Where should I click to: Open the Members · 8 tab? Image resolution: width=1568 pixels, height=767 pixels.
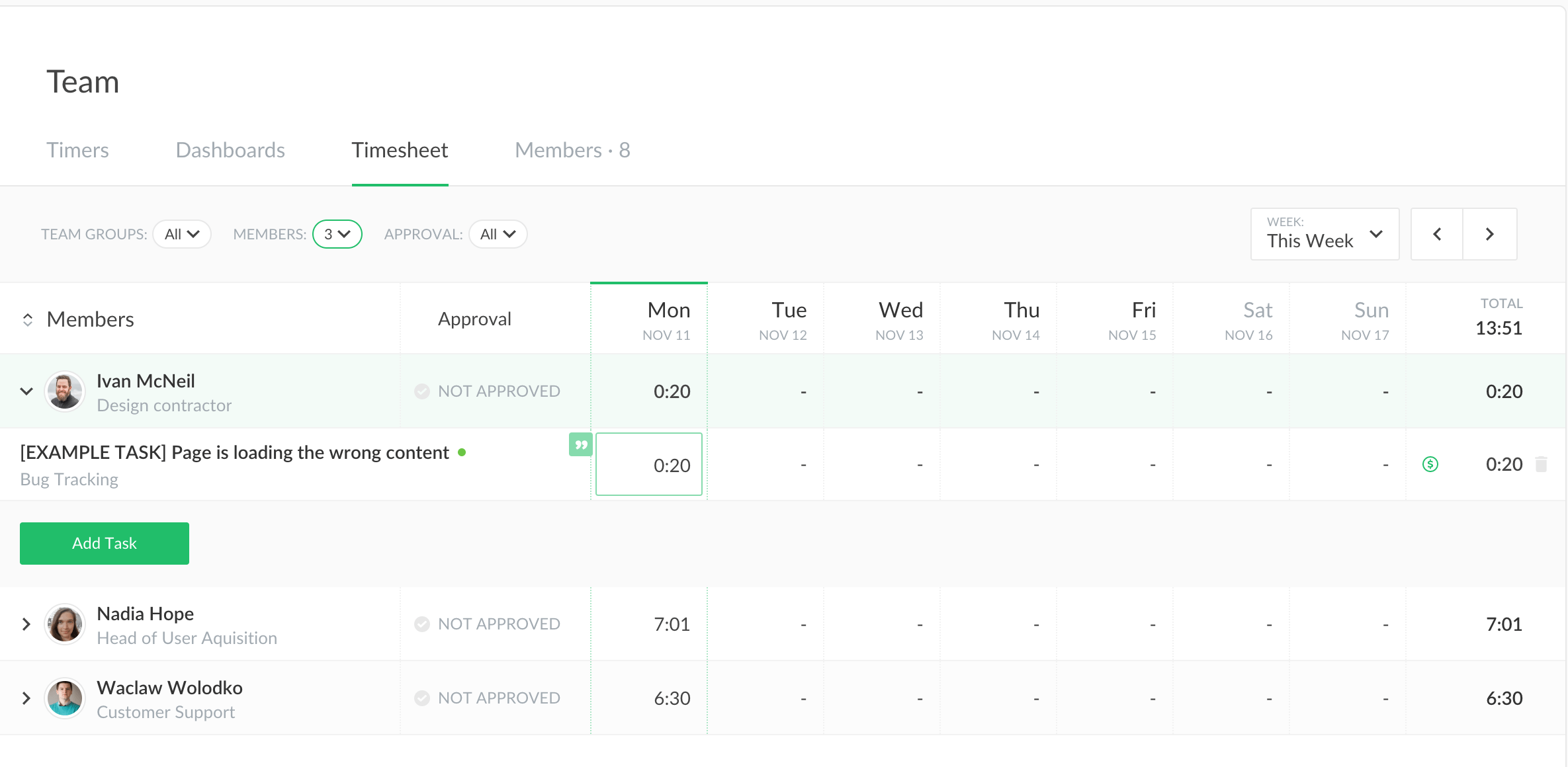tap(572, 151)
